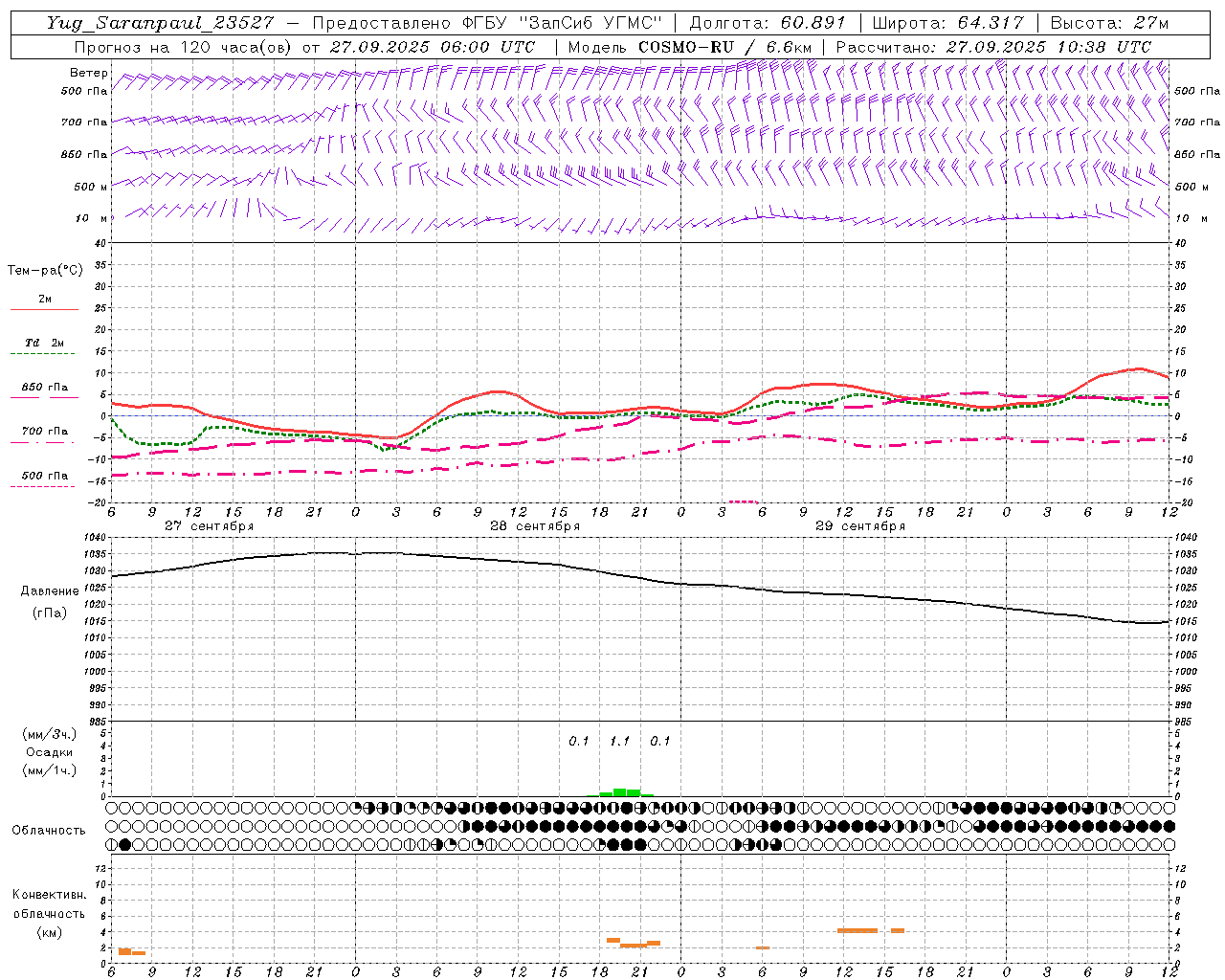
Task: Click the "Ветер" wind panel label
Action: point(88,73)
